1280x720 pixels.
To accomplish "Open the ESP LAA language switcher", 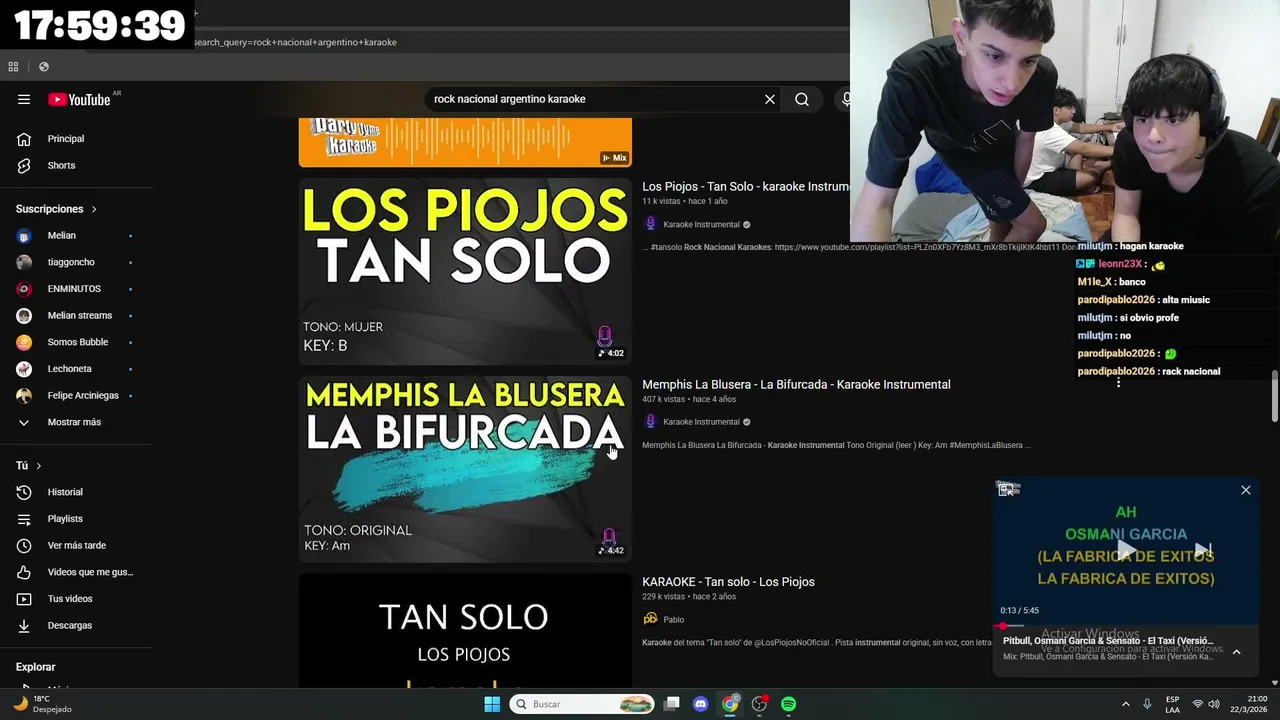I will pyautogui.click(x=1172, y=704).
